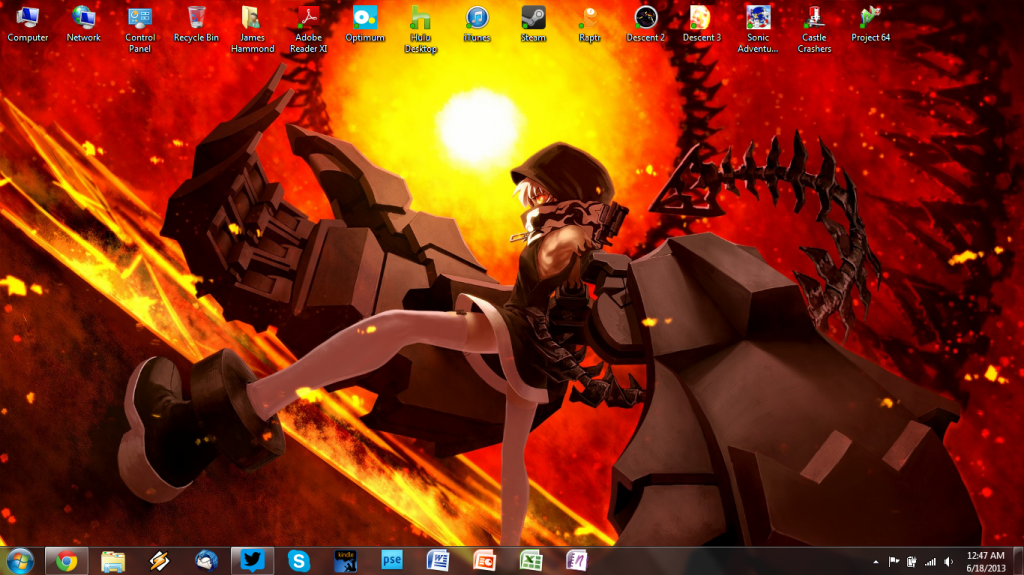This screenshot has width=1024, height=575.
Task: Select the Castle Crashers game shortcut
Action: 814,30
